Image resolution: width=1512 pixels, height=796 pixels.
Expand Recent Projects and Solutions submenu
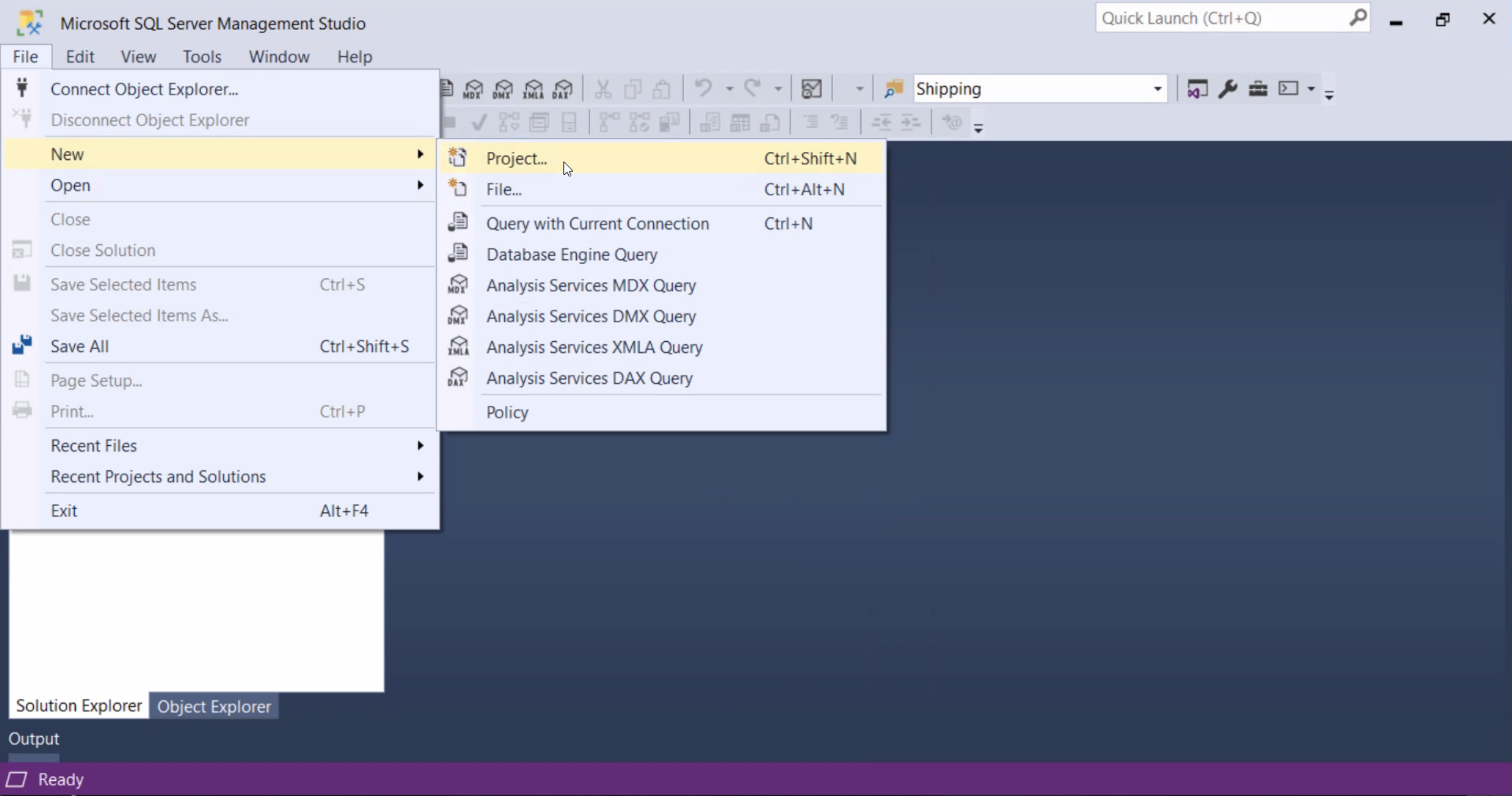click(x=220, y=477)
